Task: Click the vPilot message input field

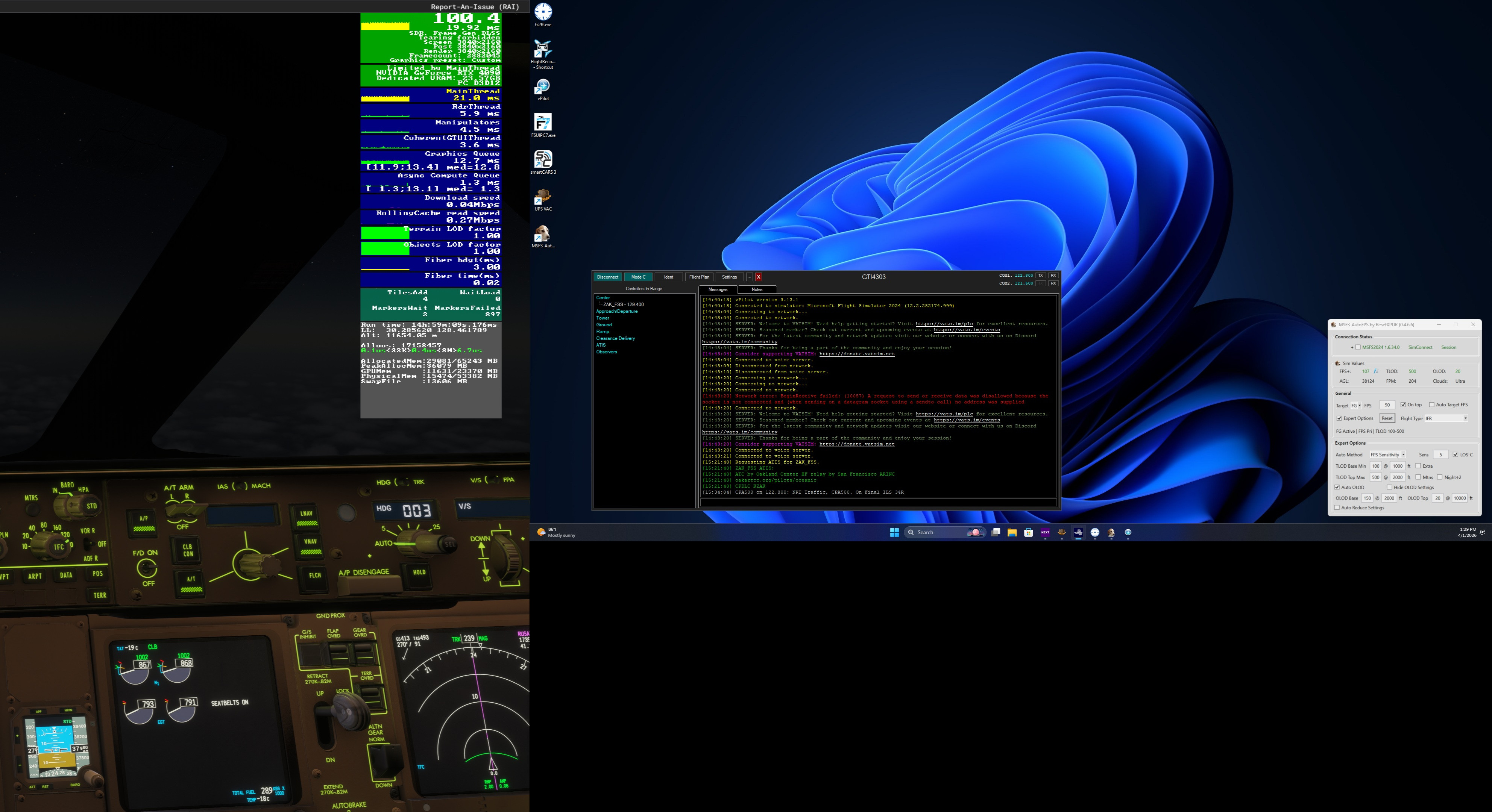Action: (878, 502)
